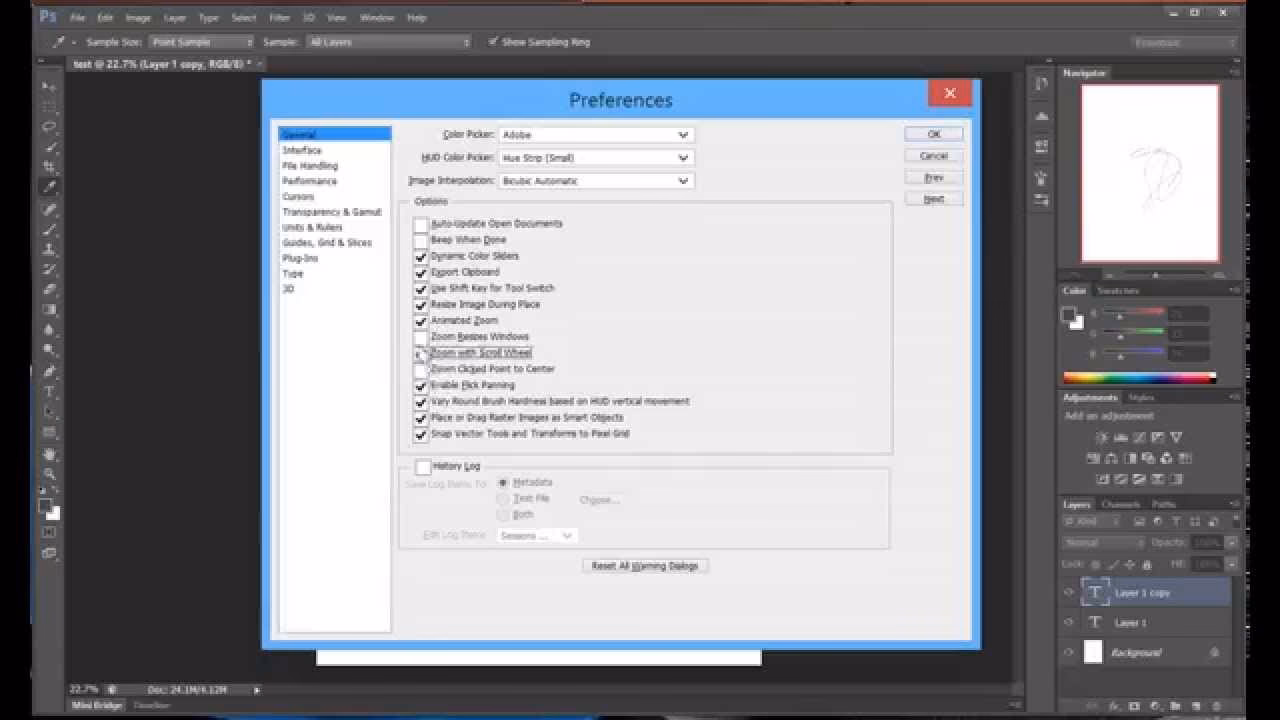Enable the History Log checkbox

click(x=423, y=467)
